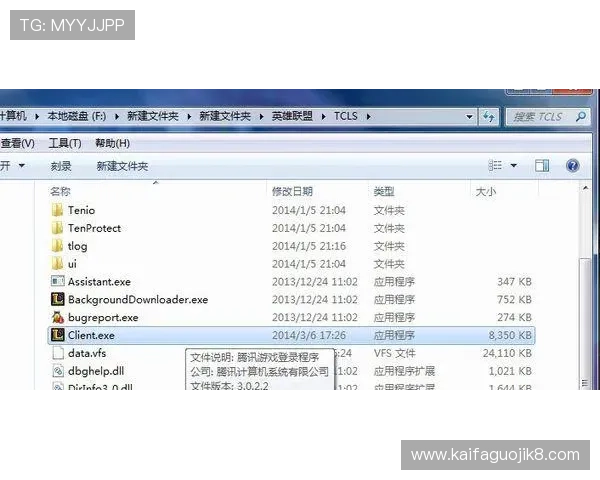600x480 pixels.
Task: Select the ui folder icon
Action: (x=57, y=264)
